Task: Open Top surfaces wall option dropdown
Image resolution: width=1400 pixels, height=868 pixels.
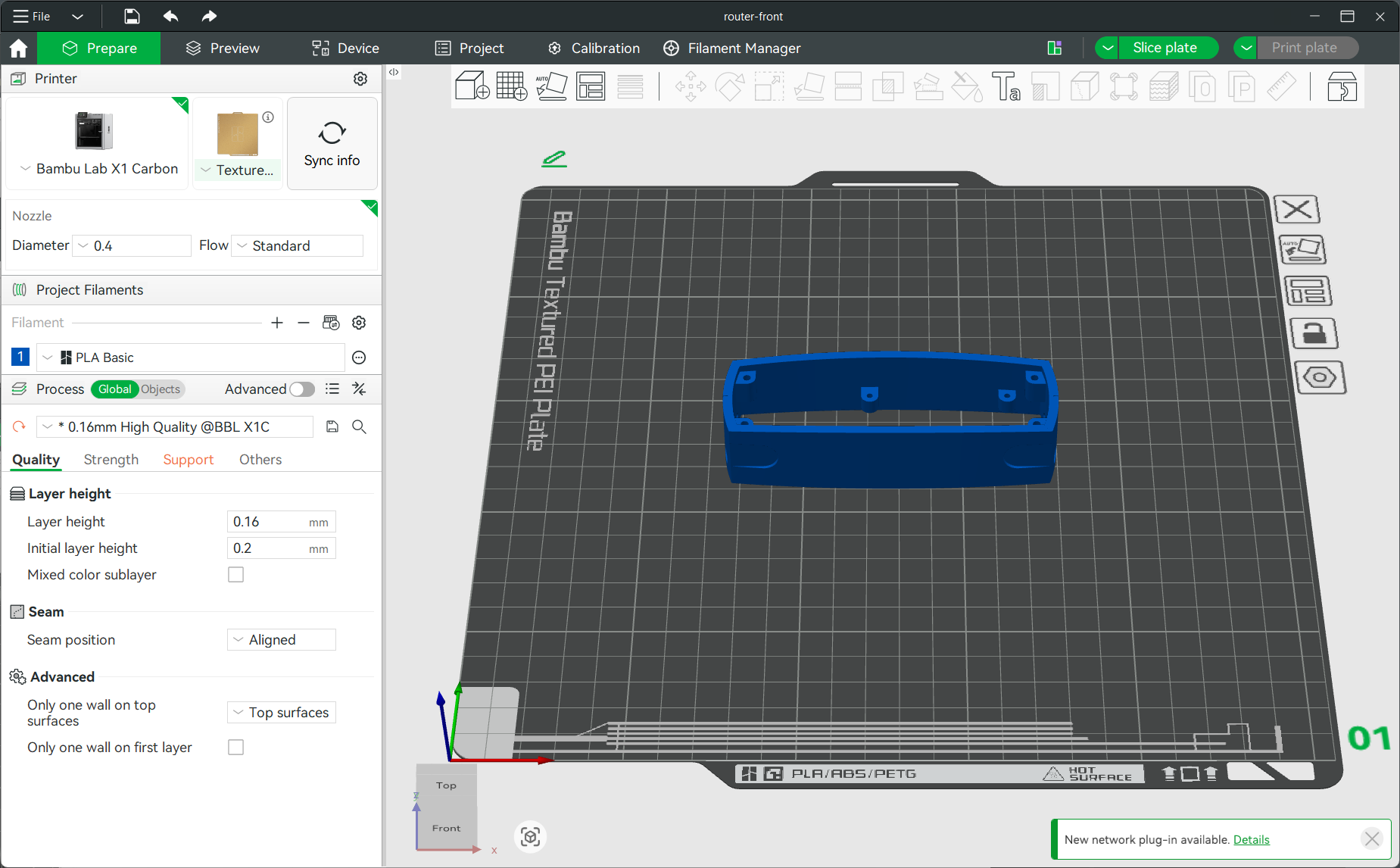Action: click(282, 713)
